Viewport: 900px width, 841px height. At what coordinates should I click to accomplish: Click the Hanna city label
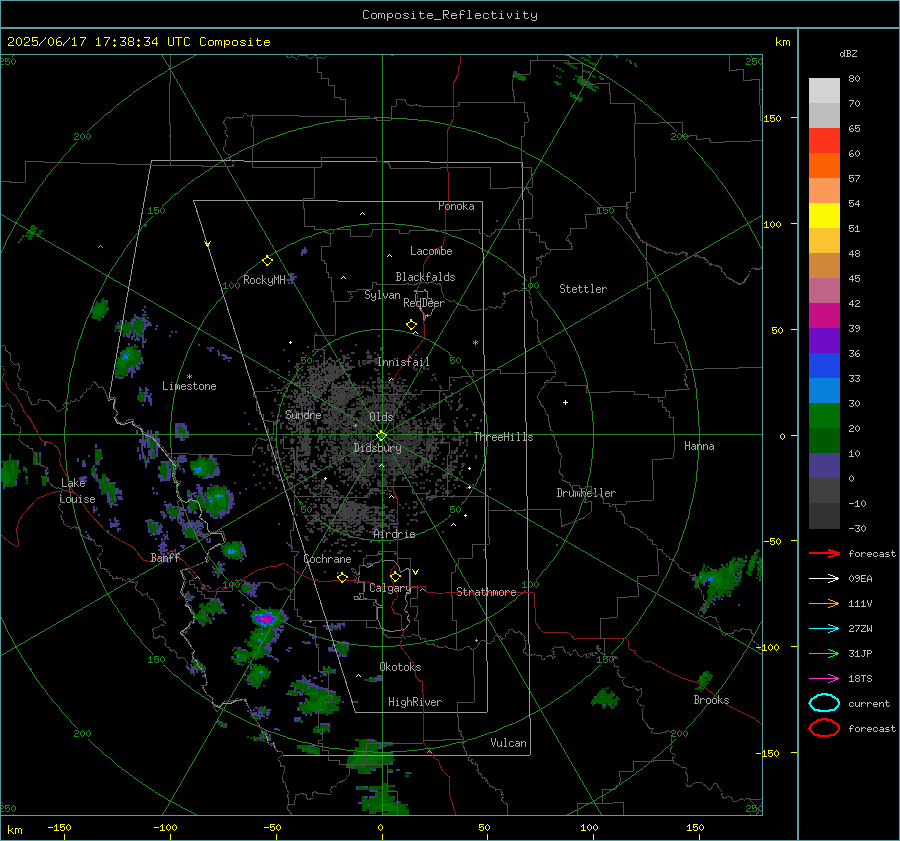click(699, 446)
